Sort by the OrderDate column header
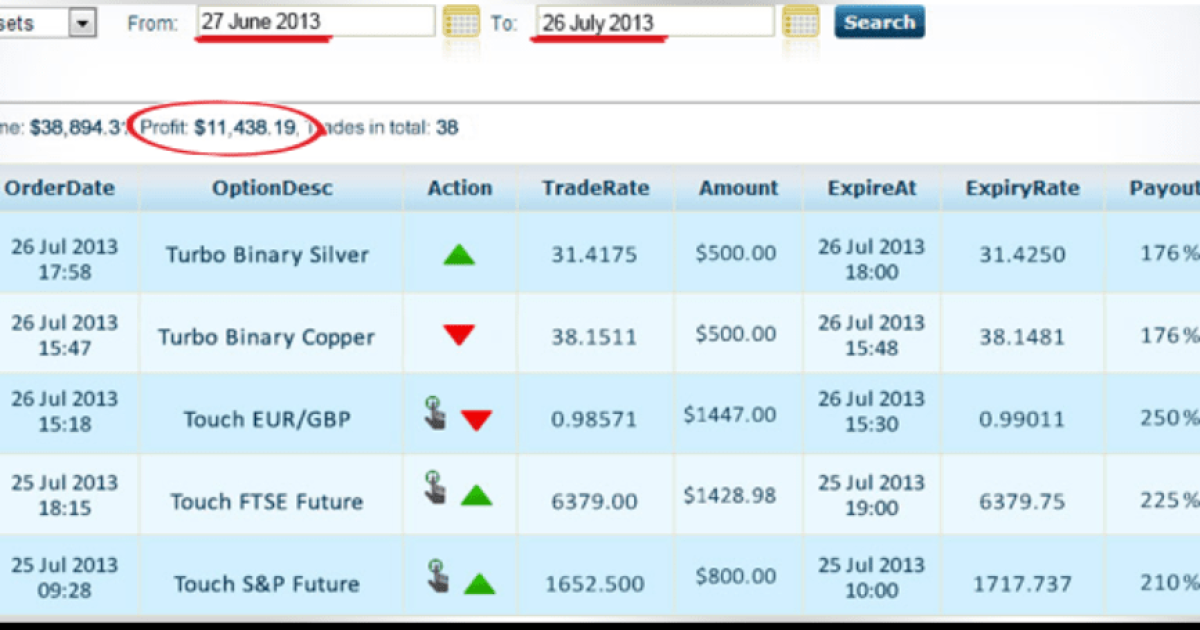Image resolution: width=1200 pixels, height=630 pixels. click(x=60, y=188)
